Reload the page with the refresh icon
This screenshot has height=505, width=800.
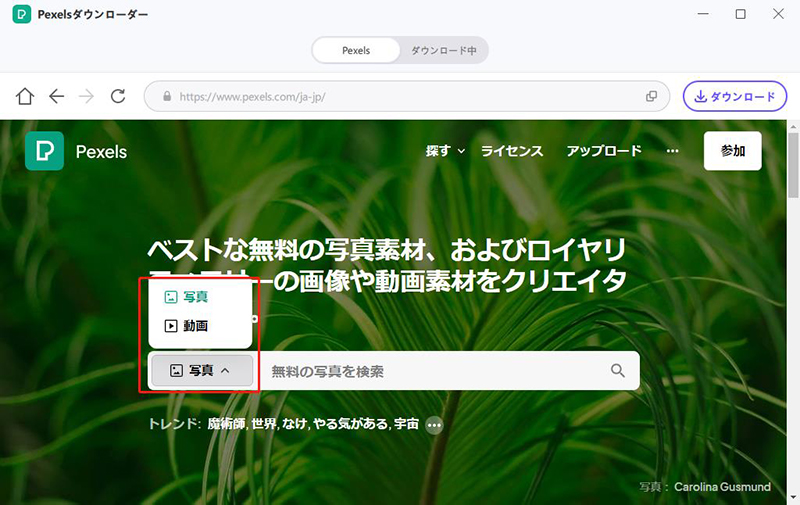pos(118,96)
